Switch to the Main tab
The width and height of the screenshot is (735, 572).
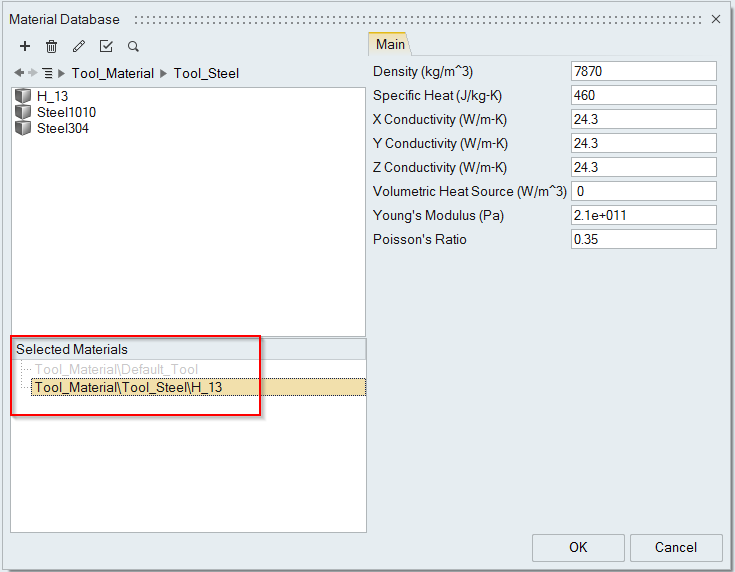[x=390, y=44]
